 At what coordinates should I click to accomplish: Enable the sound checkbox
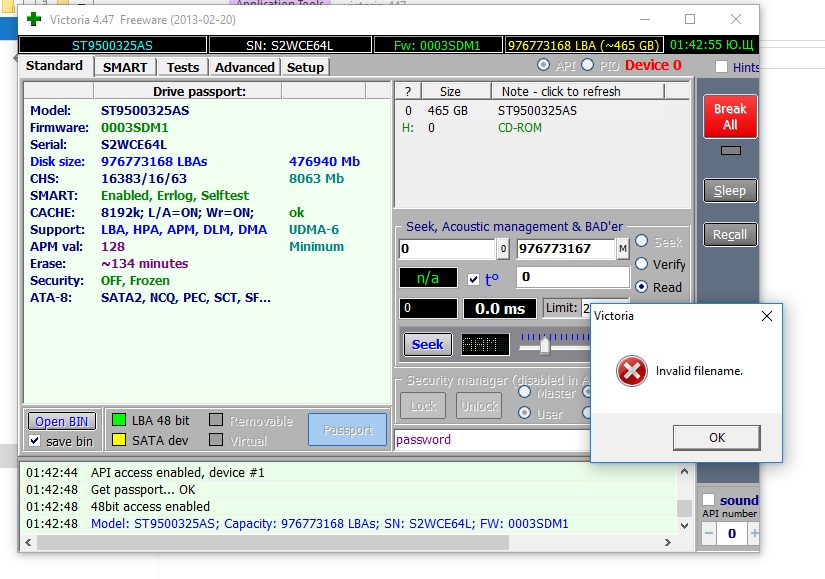pos(709,500)
